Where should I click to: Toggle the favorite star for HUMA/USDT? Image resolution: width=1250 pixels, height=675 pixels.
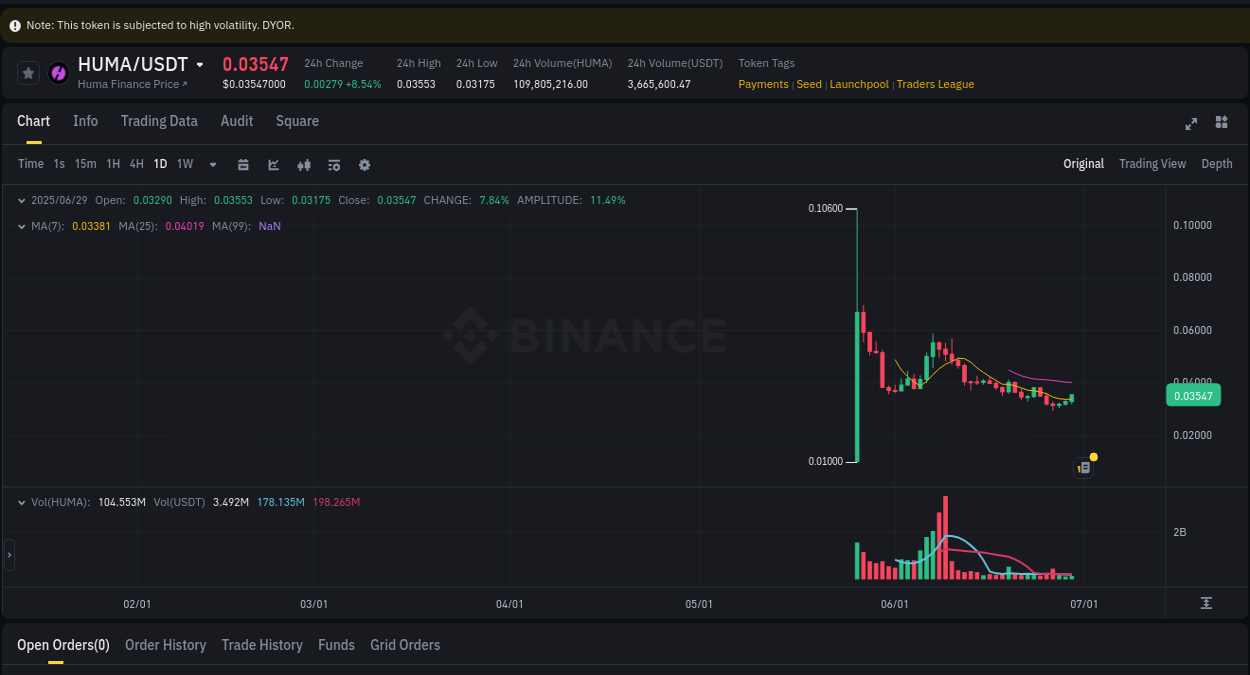pyautogui.click(x=28, y=73)
